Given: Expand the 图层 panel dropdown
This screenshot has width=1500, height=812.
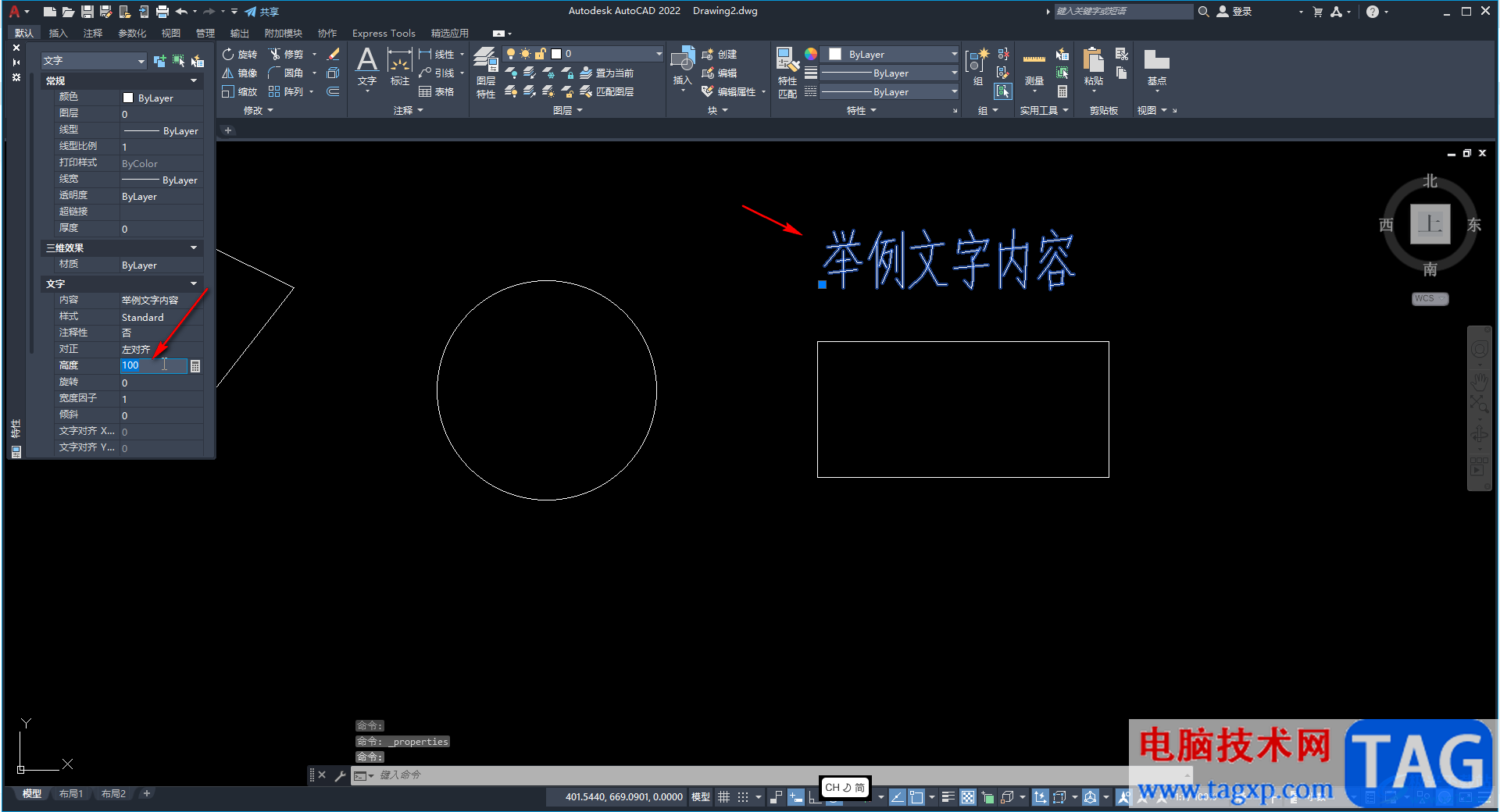Looking at the screenshot, I should 568,110.
